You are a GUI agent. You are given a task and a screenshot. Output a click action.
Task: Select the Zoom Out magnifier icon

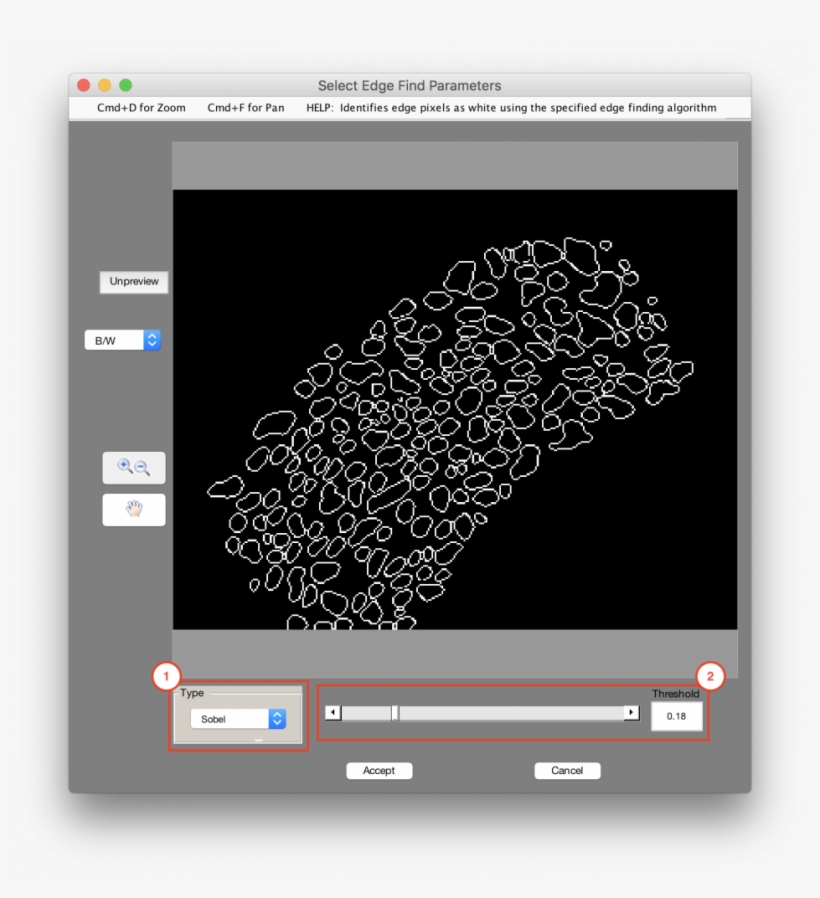click(x=141, y=467)
